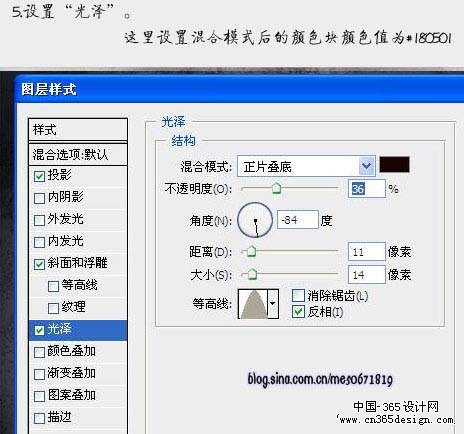Click the dark satin color swatch
Viewport: 464px width, 434px height.
[x=394, y=165]
